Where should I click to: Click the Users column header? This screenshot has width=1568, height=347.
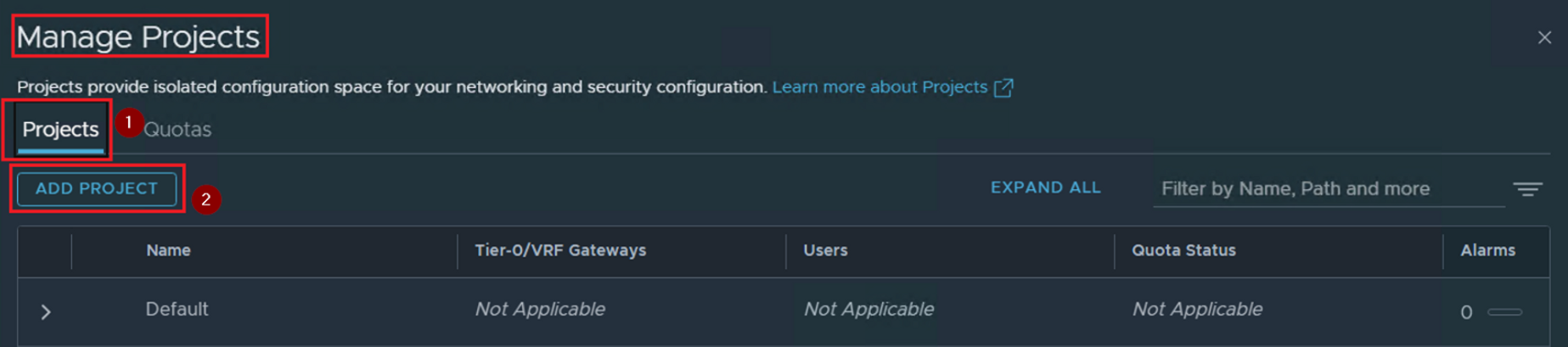pos(825,251)
